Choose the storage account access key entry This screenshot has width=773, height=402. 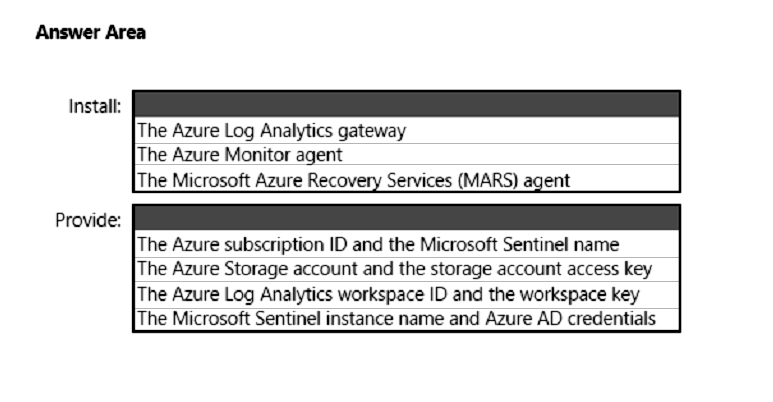coord(394,269)
